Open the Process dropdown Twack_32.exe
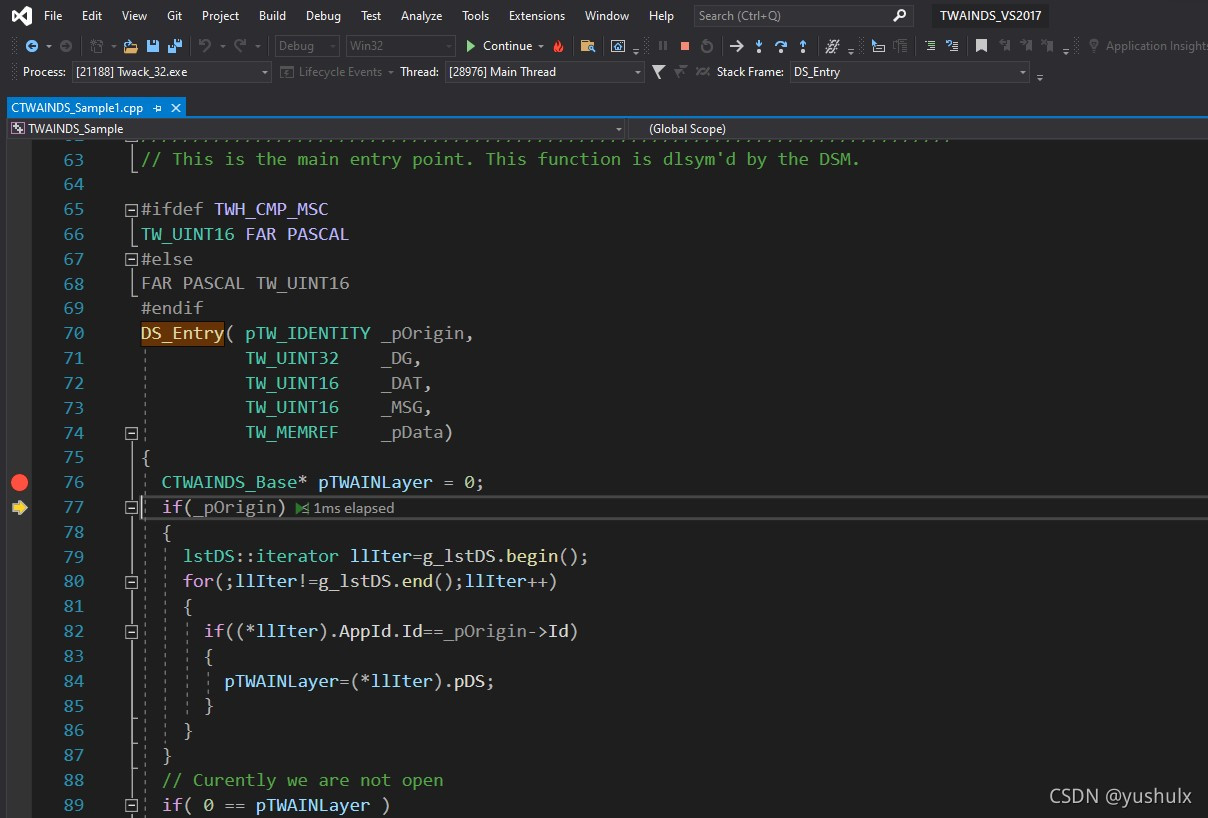The width and height of the screenshot is (1208, 818). [x=172, y=72]
